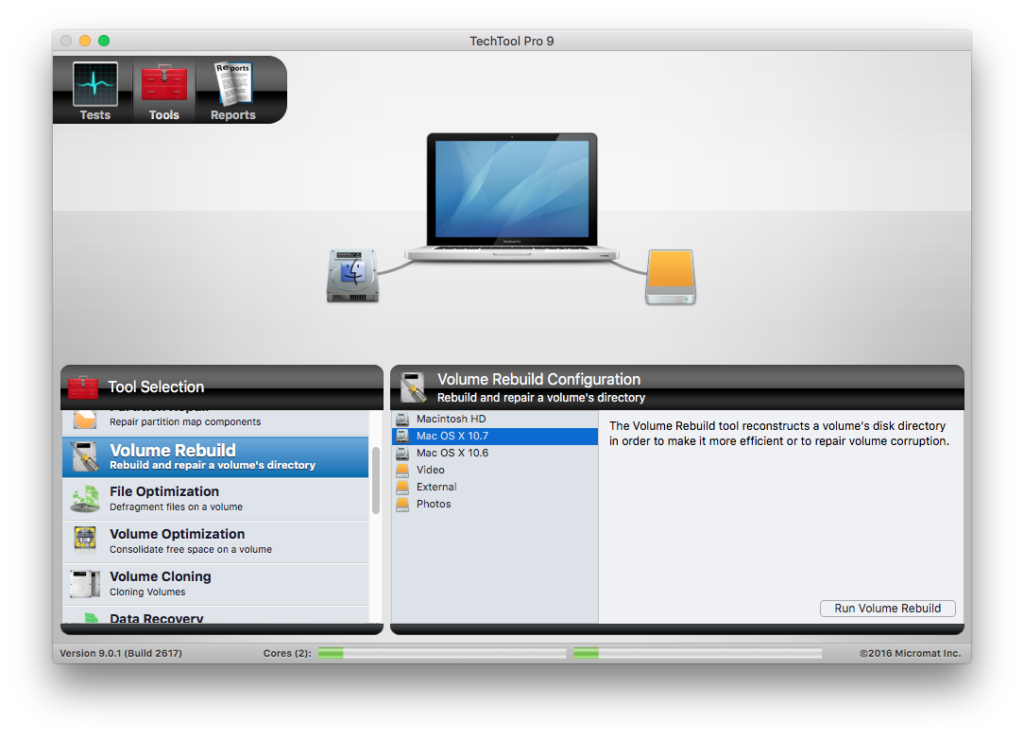Select the Macintosh HD volume
Viewport: 1024px width, 739px height.
point(450,419)
